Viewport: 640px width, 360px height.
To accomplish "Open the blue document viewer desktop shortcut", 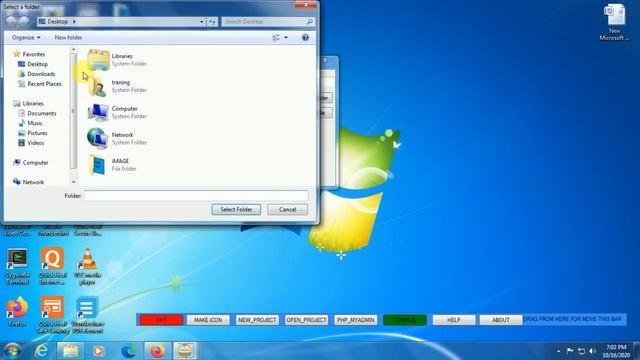I will pyautogui.click(x=87, y=315).
